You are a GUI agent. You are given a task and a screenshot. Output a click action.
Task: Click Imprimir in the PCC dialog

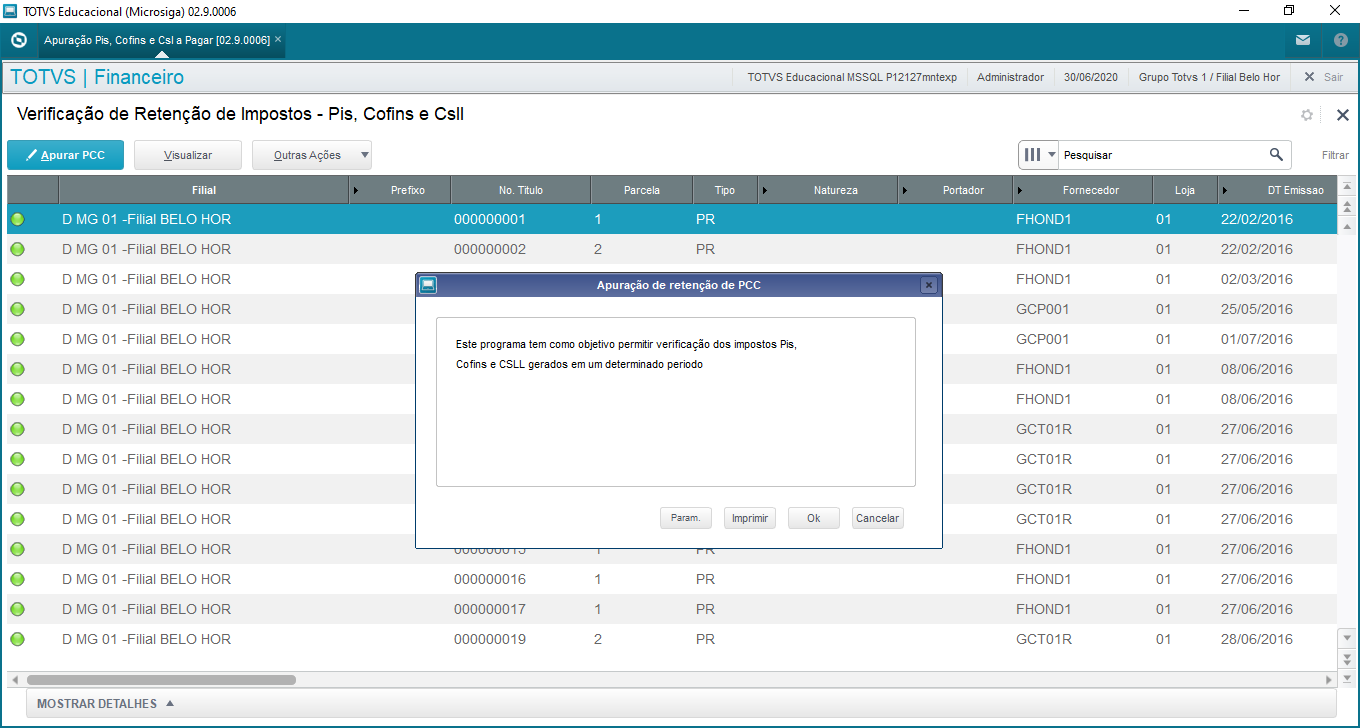(750, 518)
